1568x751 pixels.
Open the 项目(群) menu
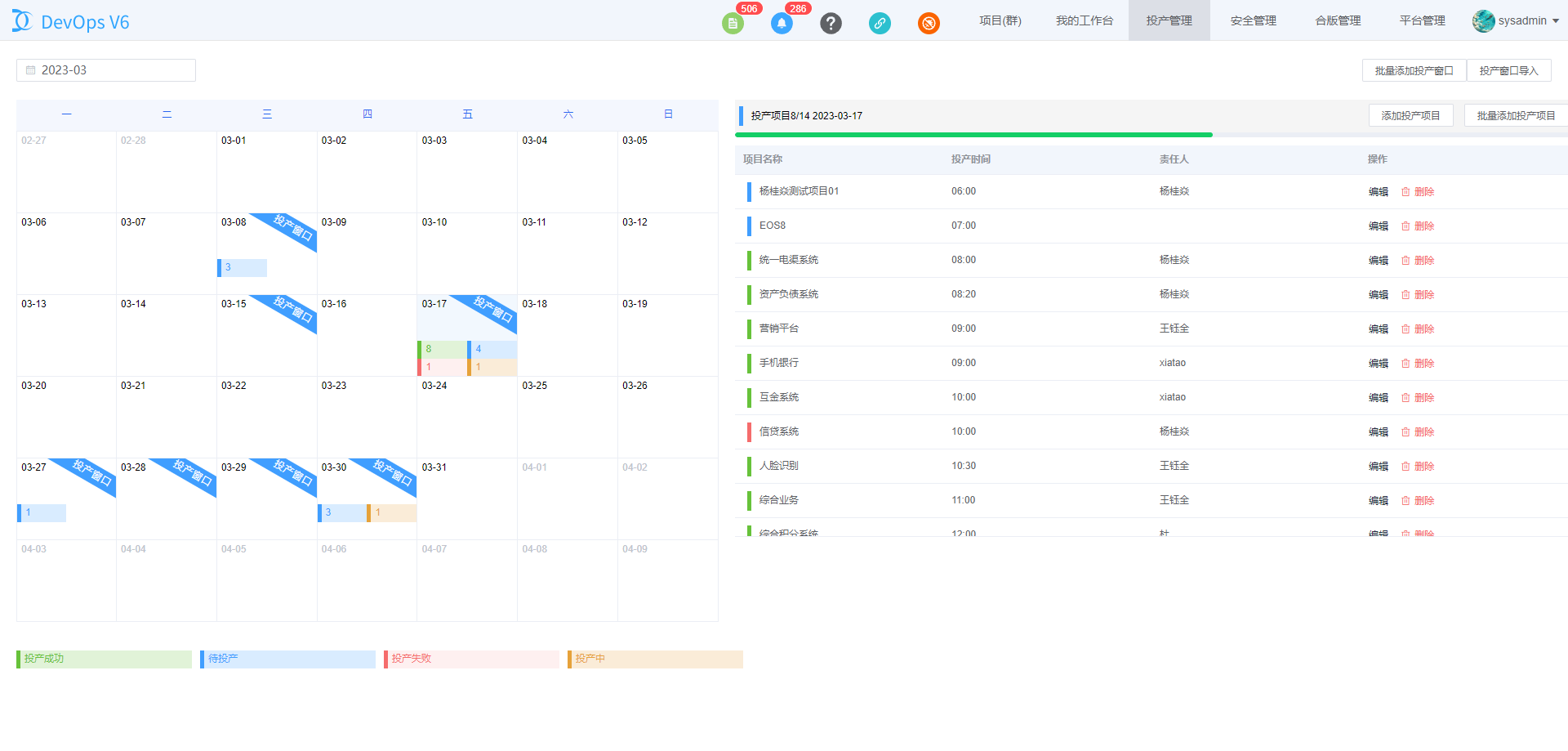(x=1000, y=21)
